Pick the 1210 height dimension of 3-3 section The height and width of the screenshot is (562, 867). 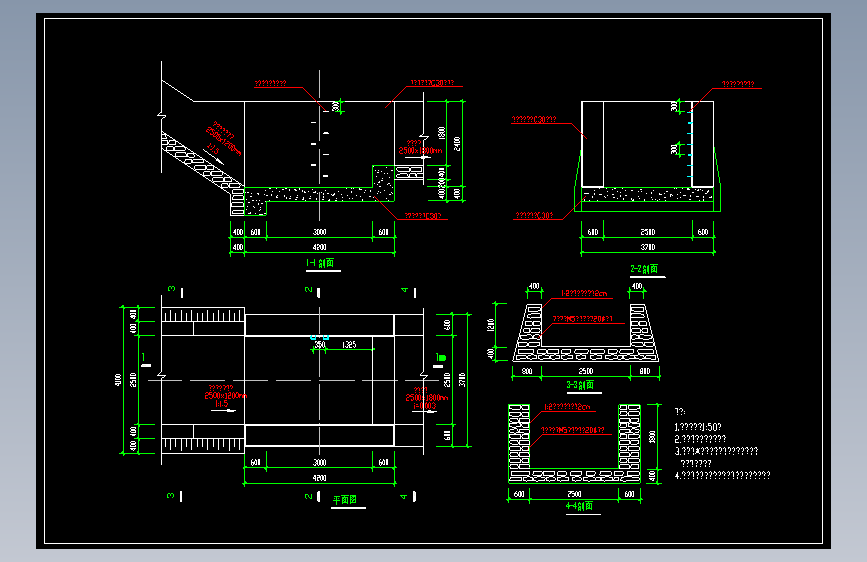point(490,325)
